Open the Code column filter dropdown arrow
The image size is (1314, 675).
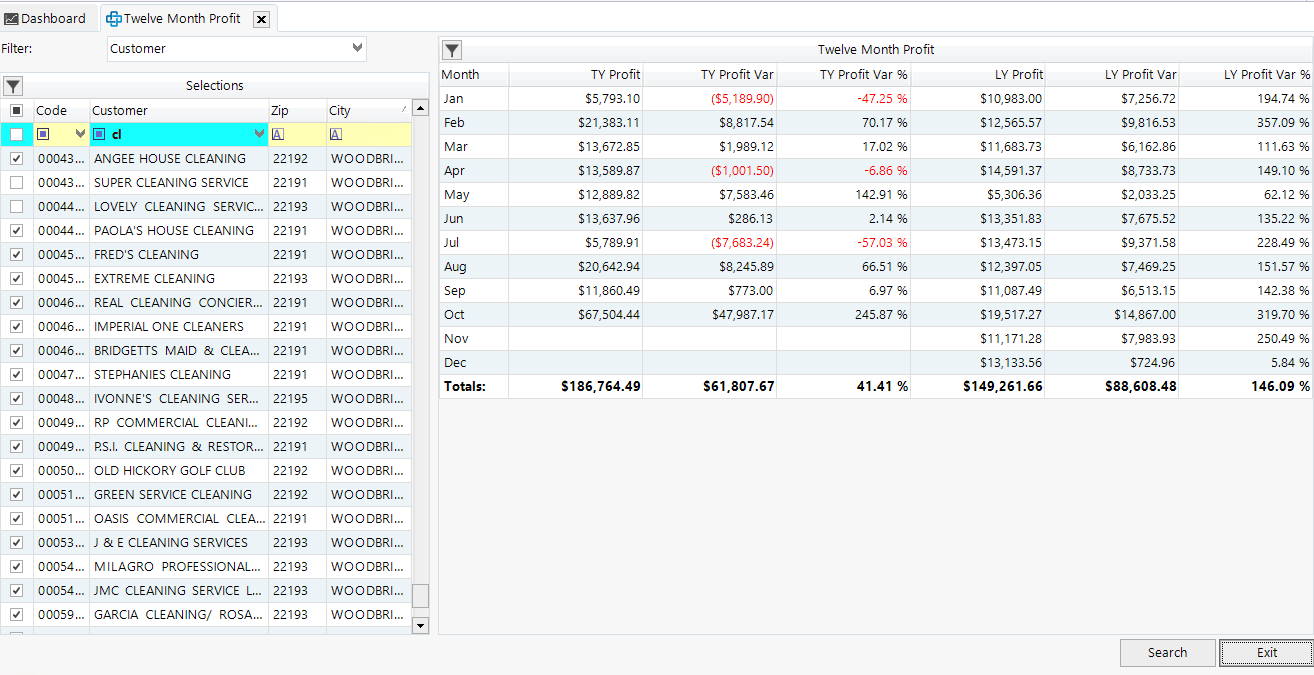tap(79, 133)
